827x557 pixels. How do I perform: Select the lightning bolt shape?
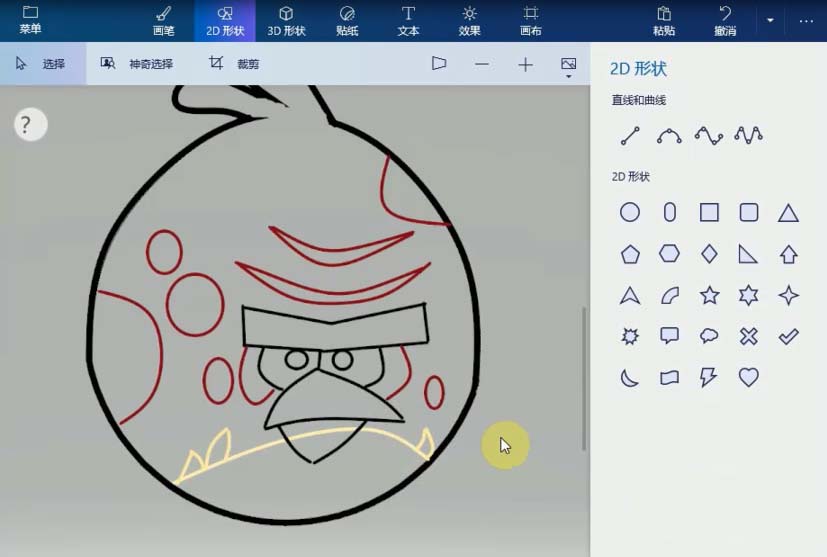click(x=708, y=378)
